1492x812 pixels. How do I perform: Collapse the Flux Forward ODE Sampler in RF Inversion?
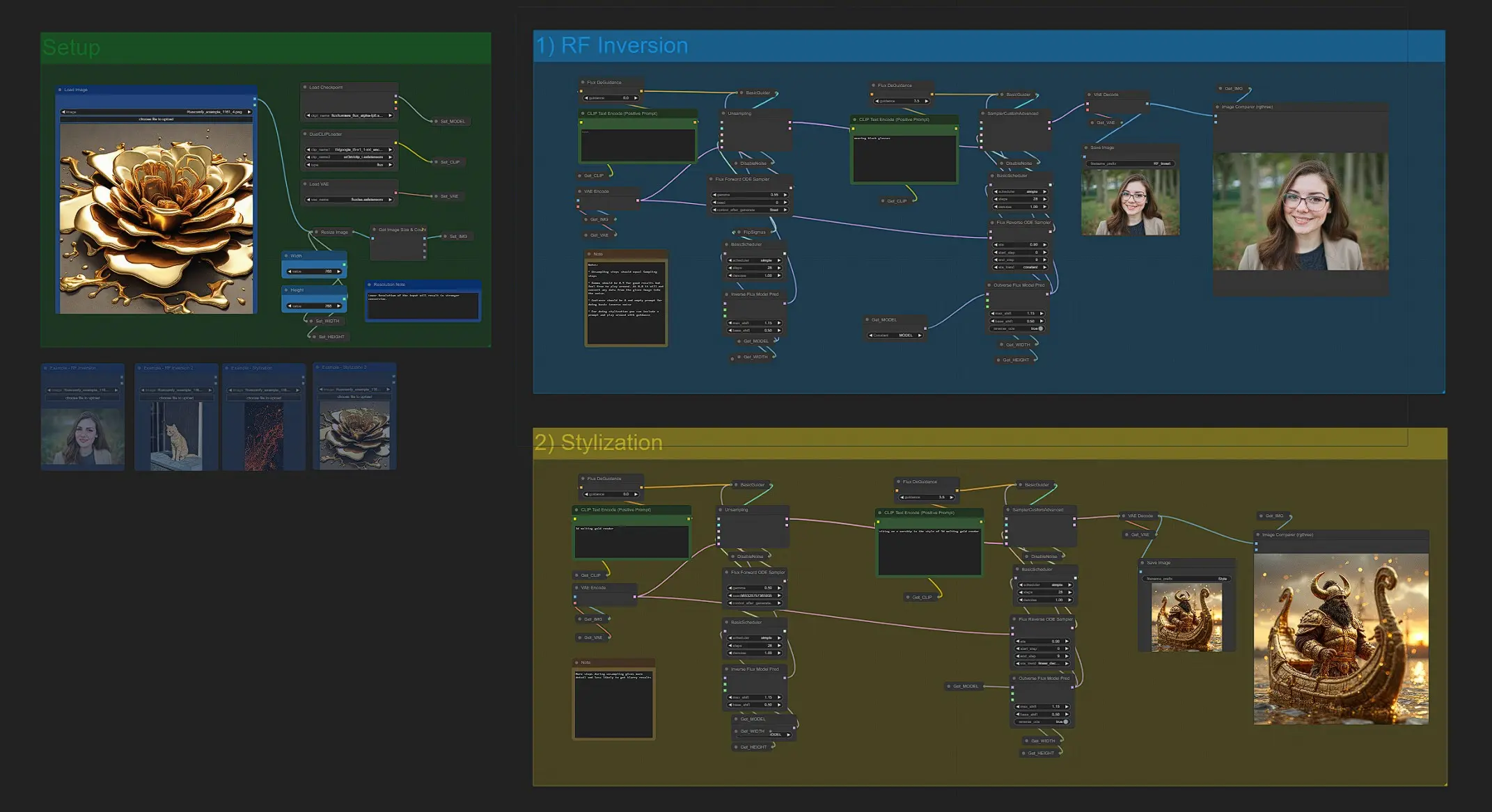pyautogui.click(x=712, y=179)
